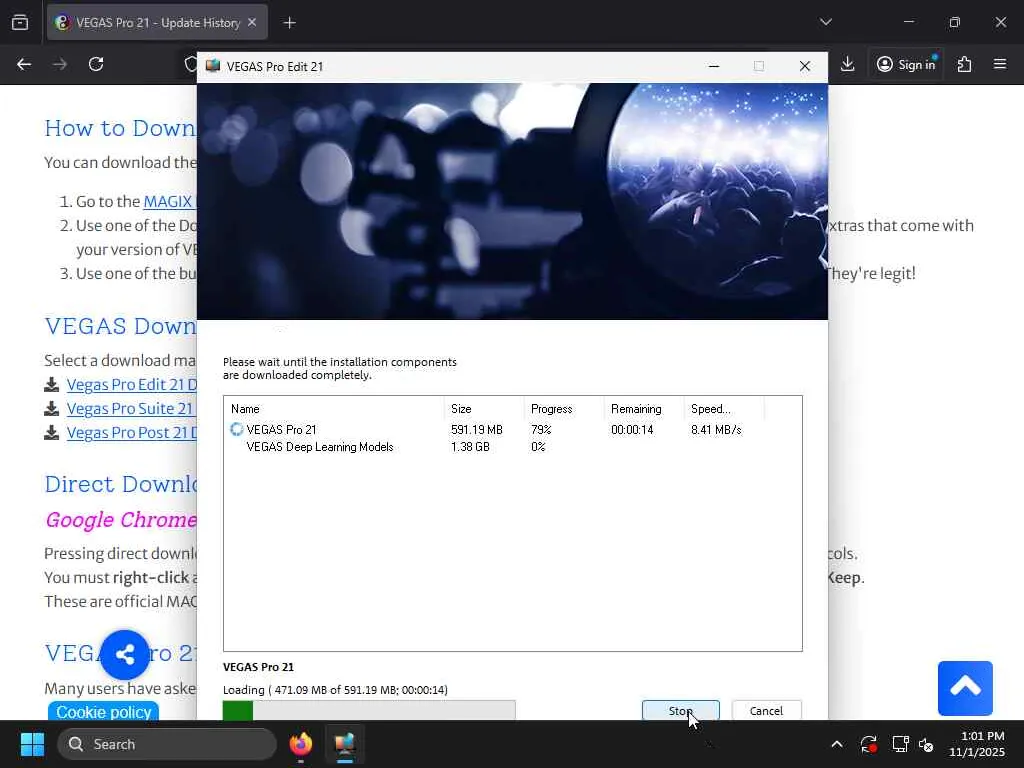Open the list all tabs dropdown

(x=825, y=22)
